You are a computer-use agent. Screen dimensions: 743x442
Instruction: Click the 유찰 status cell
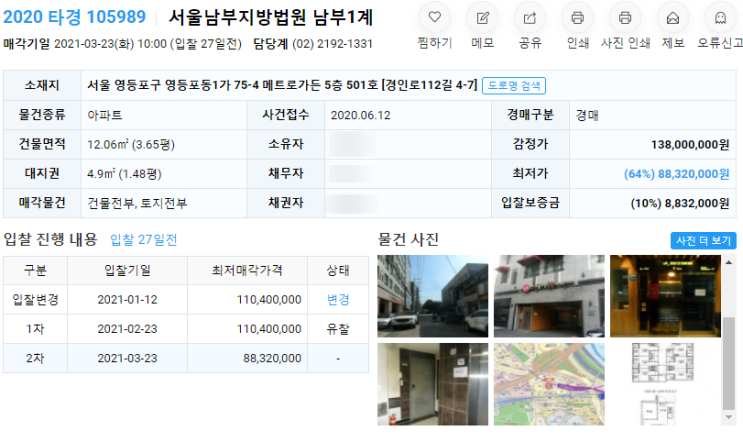tap(338, 329)
